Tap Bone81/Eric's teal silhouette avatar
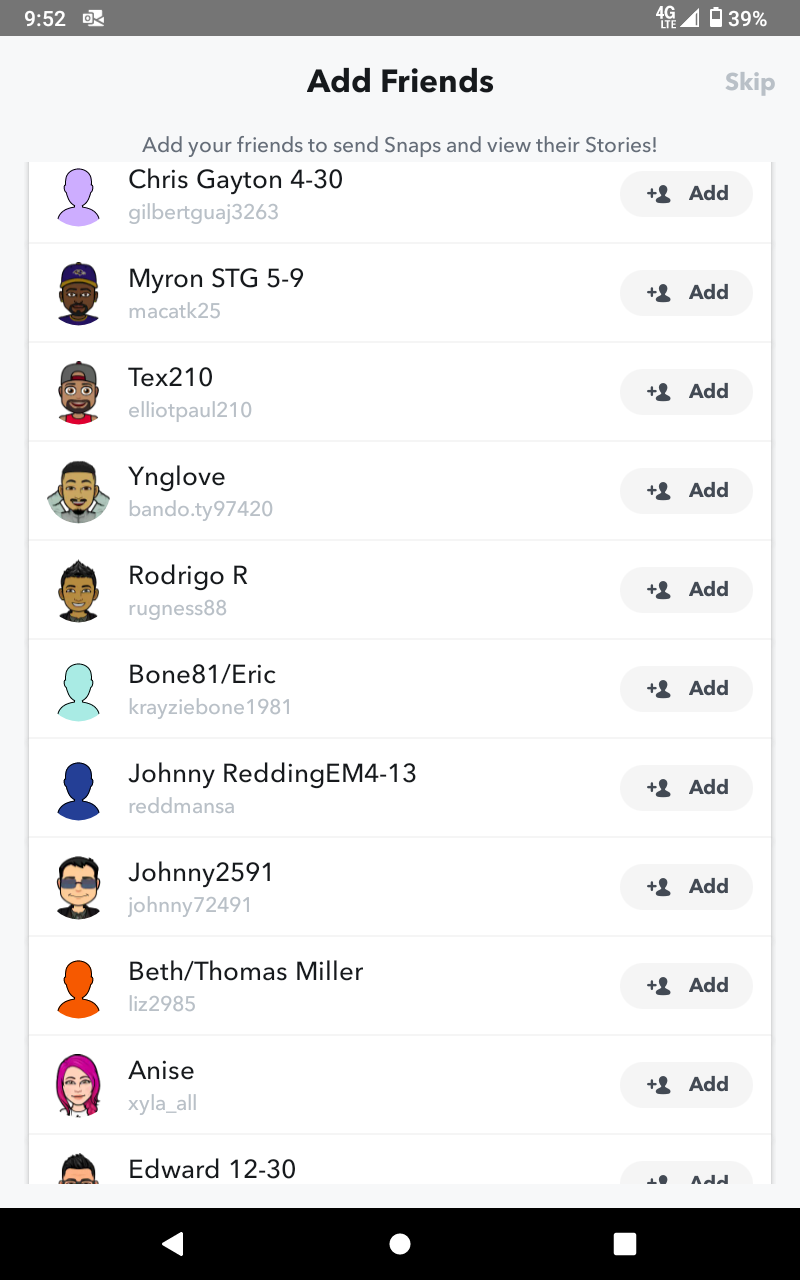800x1280 pixels. [x=78, y=689]
